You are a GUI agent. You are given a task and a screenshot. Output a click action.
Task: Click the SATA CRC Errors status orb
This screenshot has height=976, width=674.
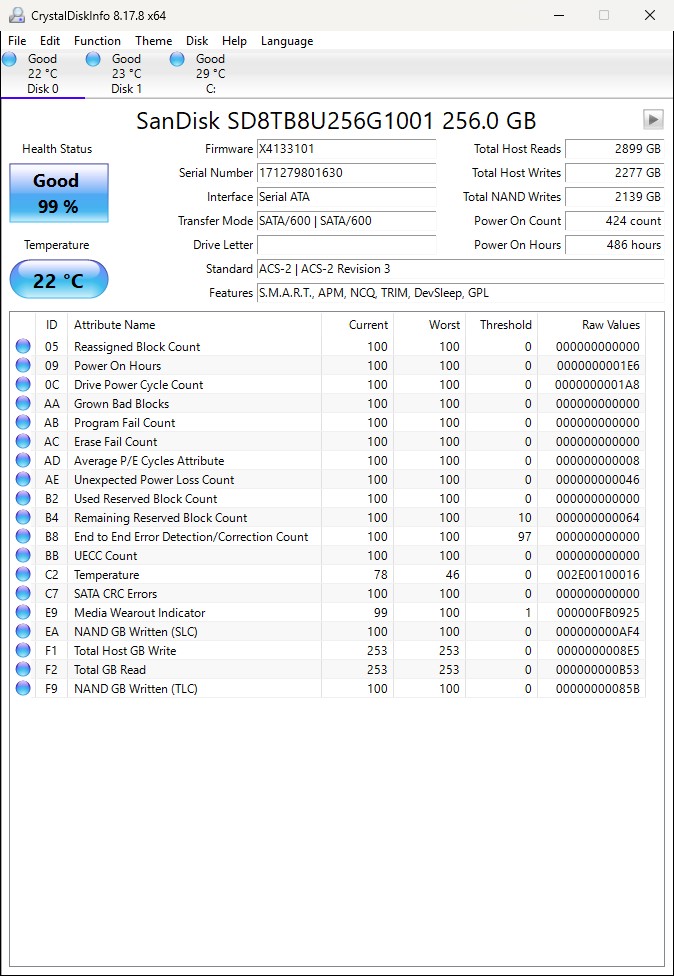[23, 594]
